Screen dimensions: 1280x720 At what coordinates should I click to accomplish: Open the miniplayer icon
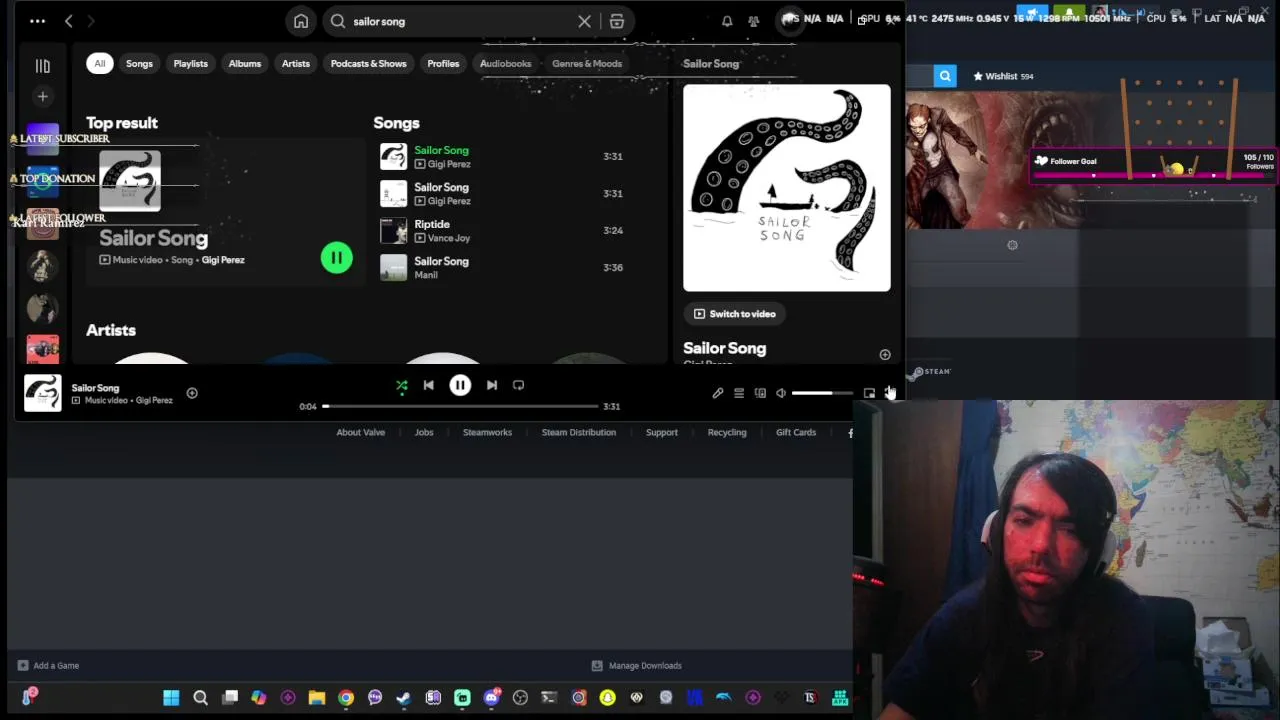pos(869,393)
